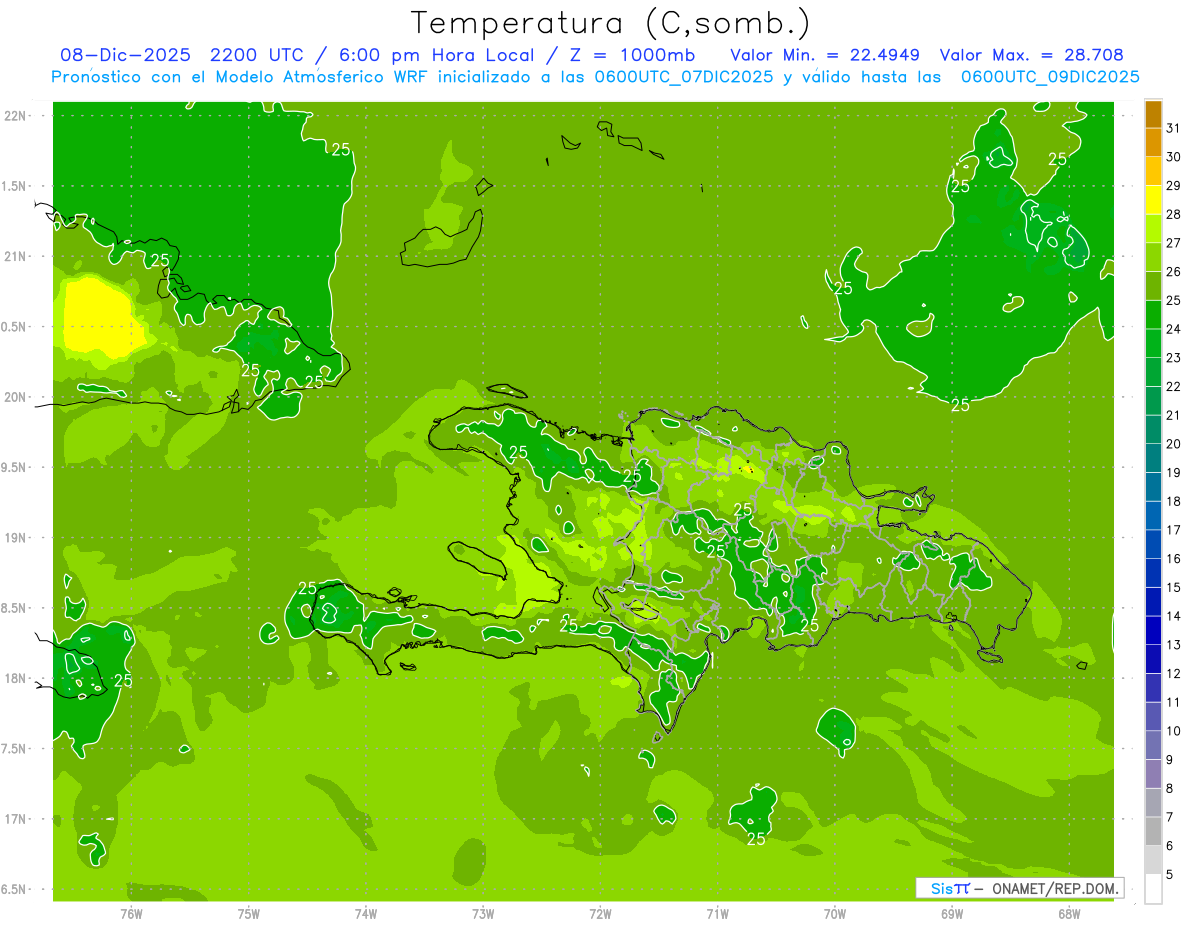Click the color scale label "29"
This screenshot has height=927, width=1200.
(1174, 186)
